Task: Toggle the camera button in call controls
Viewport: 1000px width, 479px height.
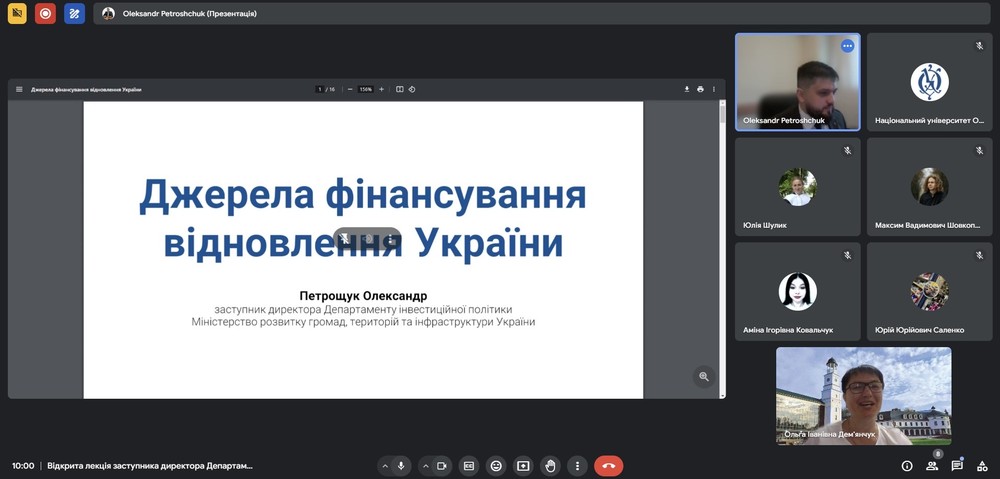Action: point(442,466)
